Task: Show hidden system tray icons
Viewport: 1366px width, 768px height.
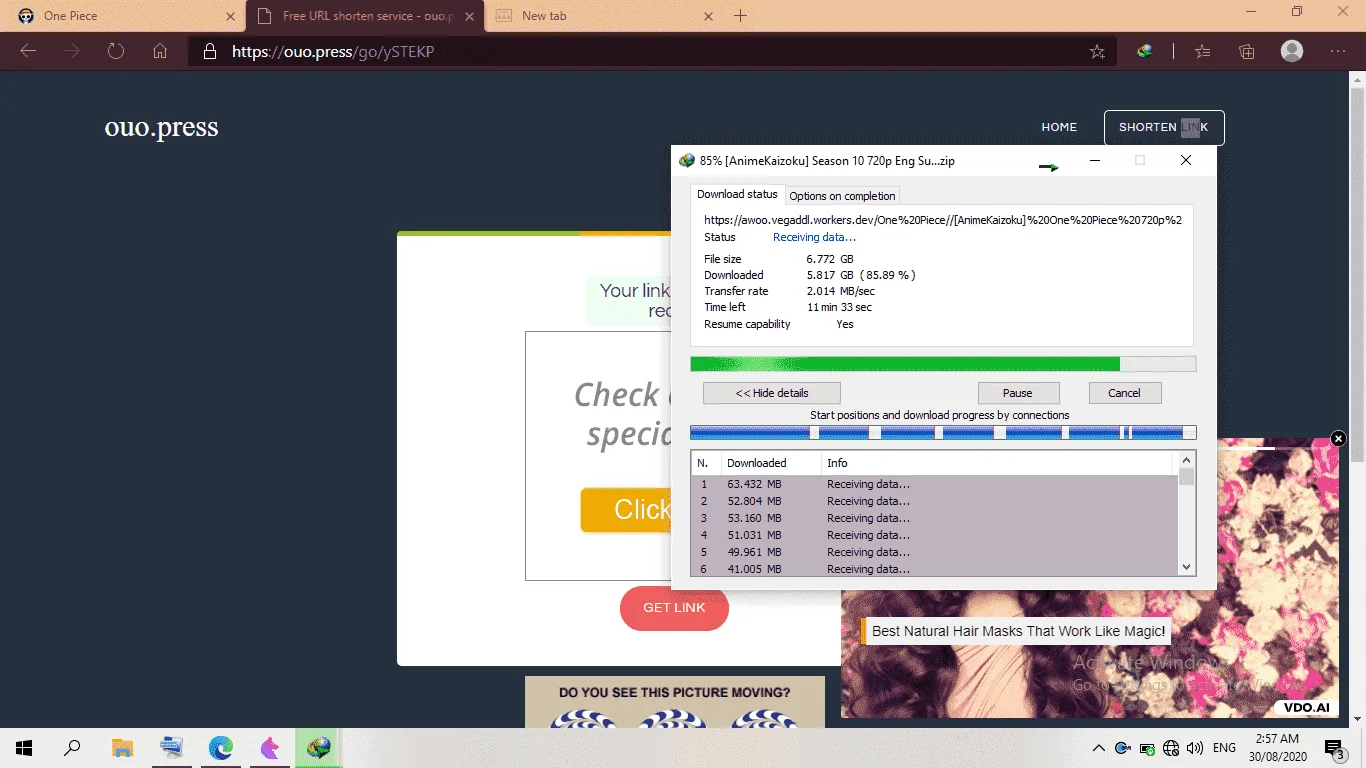Action: [1099, 748]
